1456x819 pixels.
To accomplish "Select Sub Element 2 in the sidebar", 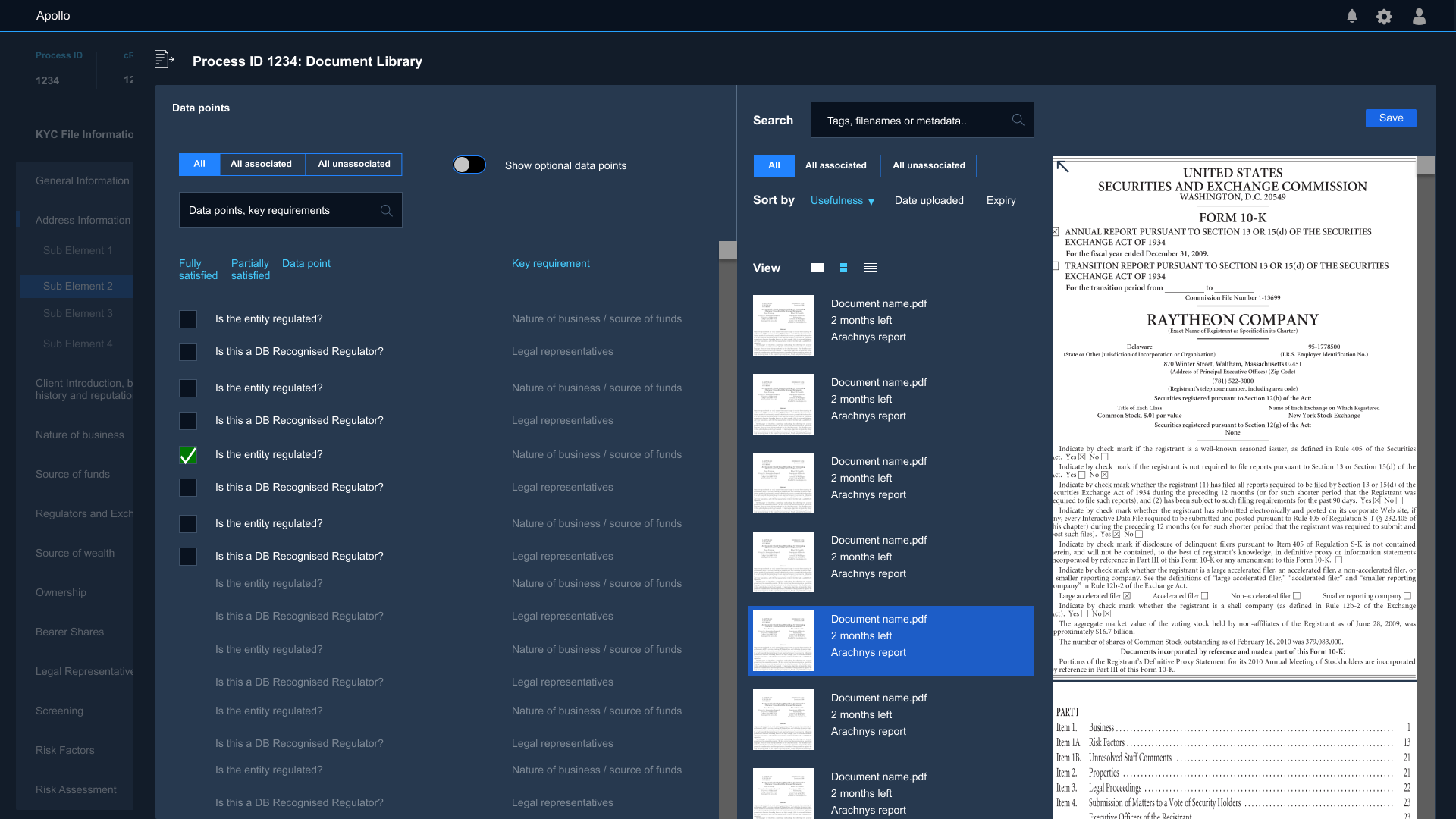I will (78, 286).
